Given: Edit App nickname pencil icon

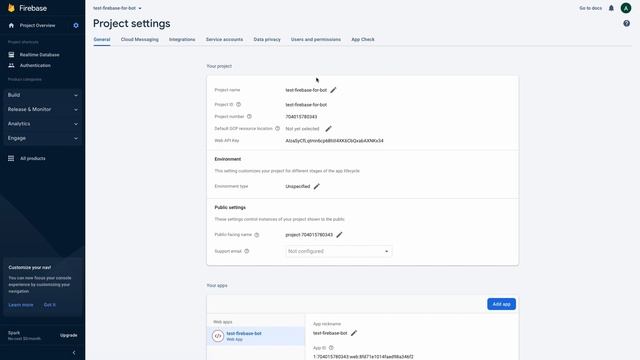Looking at the screenshot, I should tap(354, 333).
